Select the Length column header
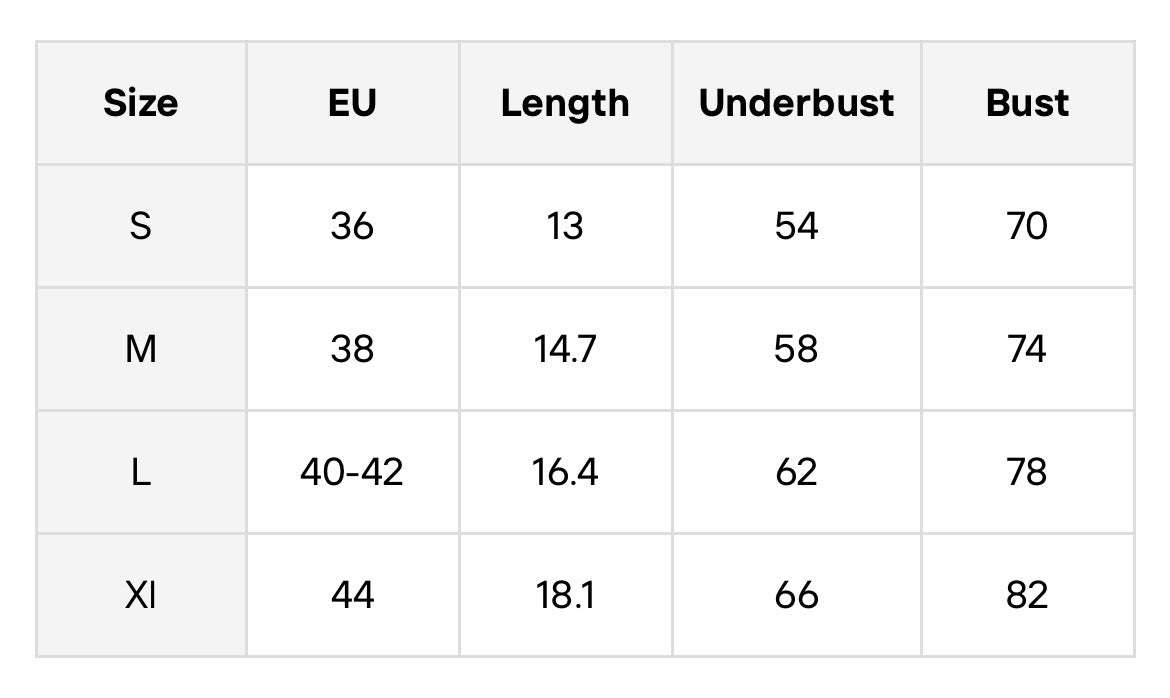1170x698 pixels. [x=565, y=104]
